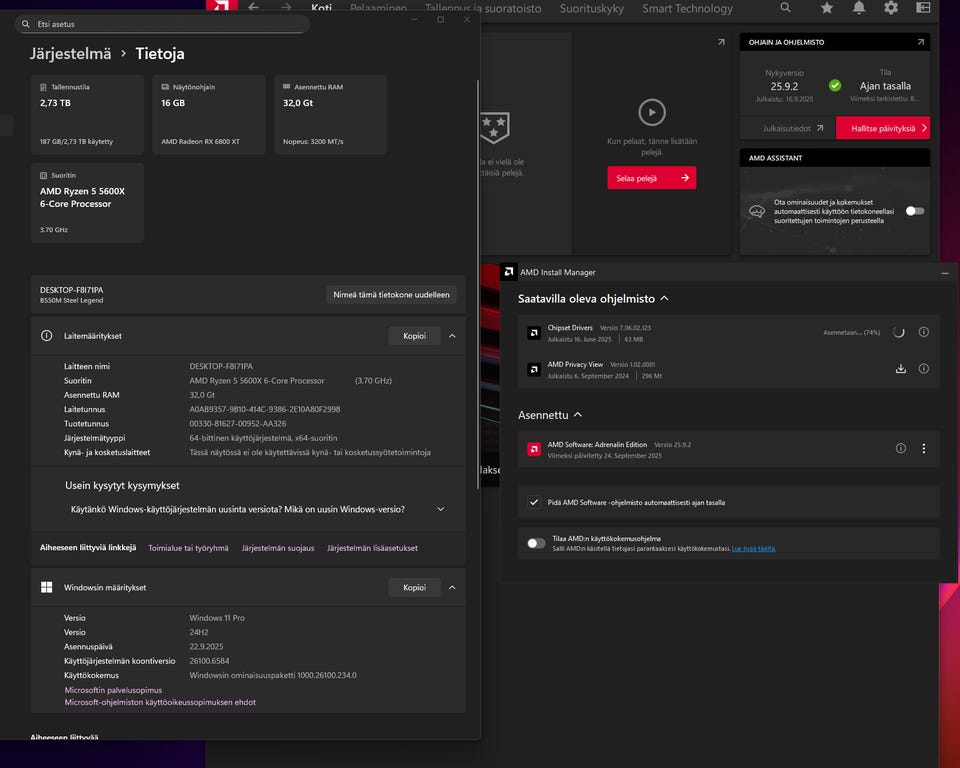Open Microsoft-ohjelmiston käyttöoikeussopimuksen ehdot link

click(x=160, y=702)
